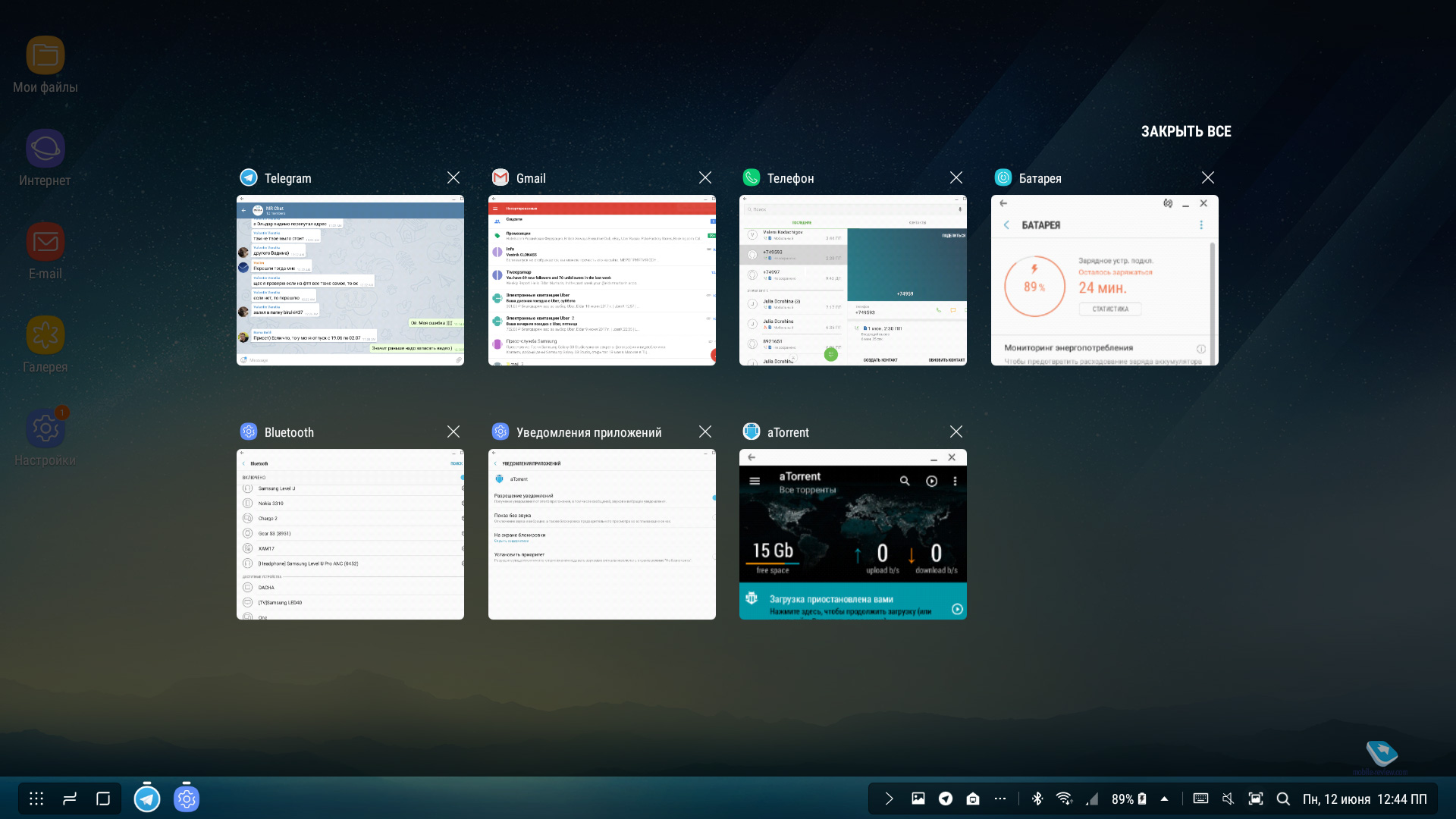Expand quick settings with up triangle
The height and width of the screenshot is (819, 1456).
(x=1164, y=799)
